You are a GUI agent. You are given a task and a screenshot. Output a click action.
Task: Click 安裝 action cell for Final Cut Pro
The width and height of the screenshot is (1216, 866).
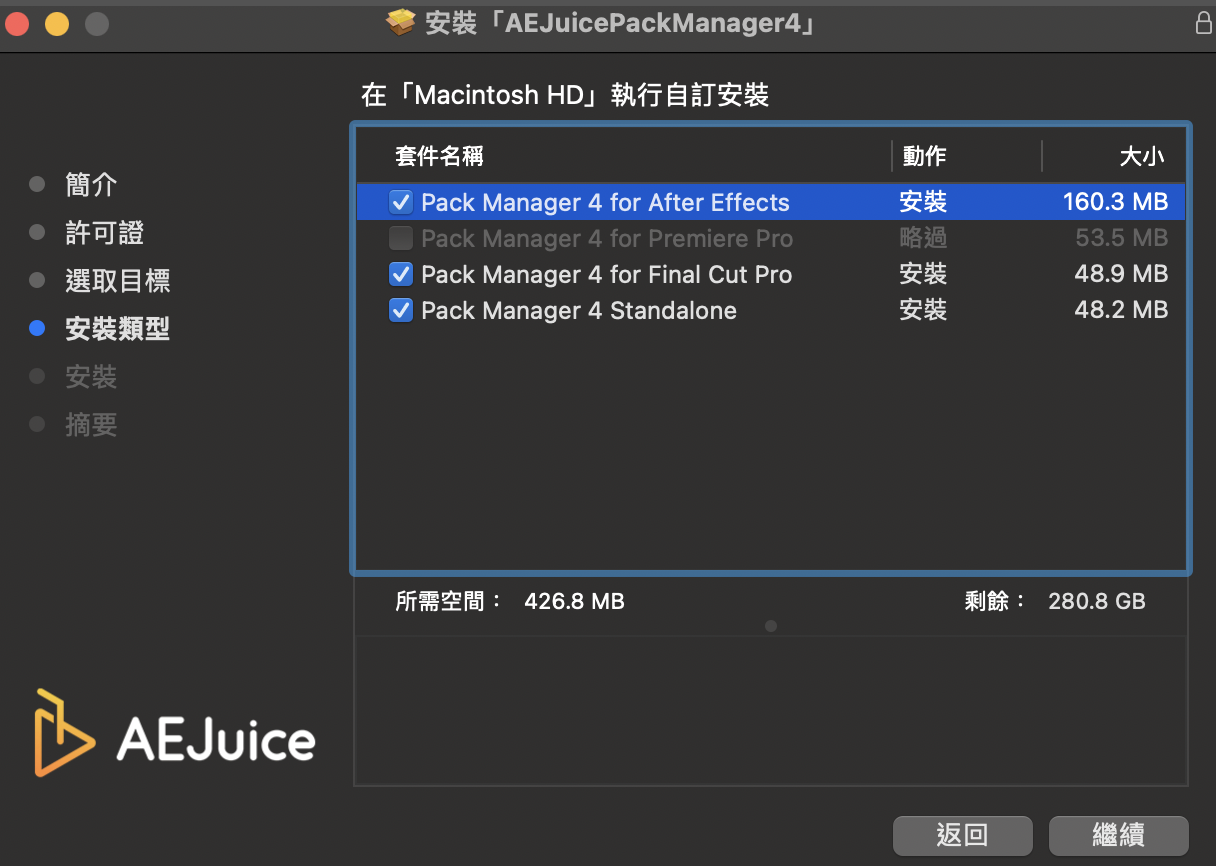923,274
